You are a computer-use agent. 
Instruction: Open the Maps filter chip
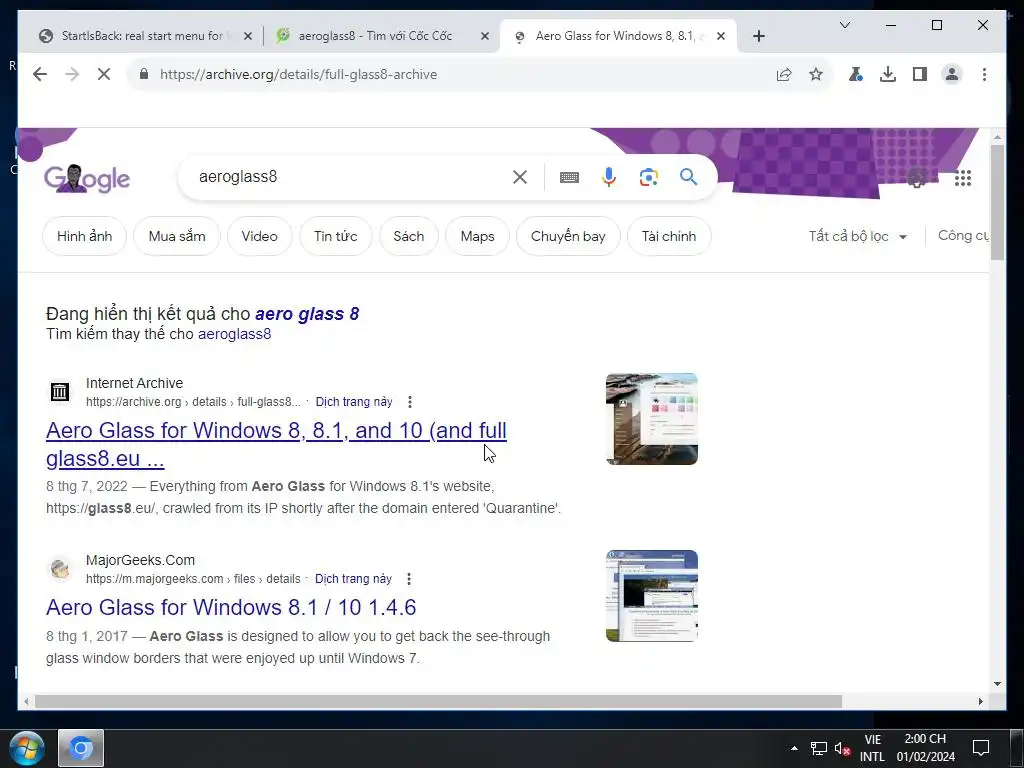tap(477, 236)
